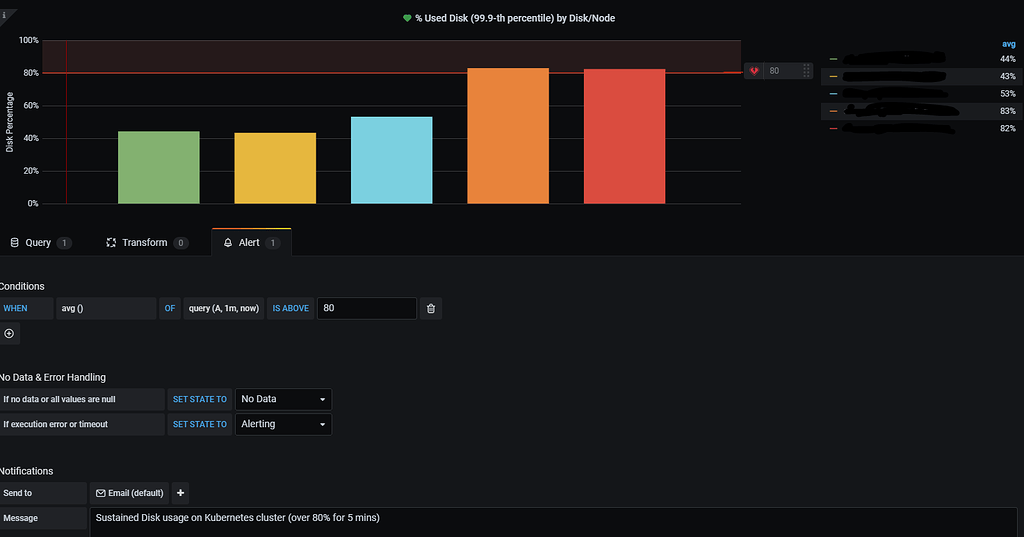
Task: Click the green heart alert status icon
Action: point(407,18)
